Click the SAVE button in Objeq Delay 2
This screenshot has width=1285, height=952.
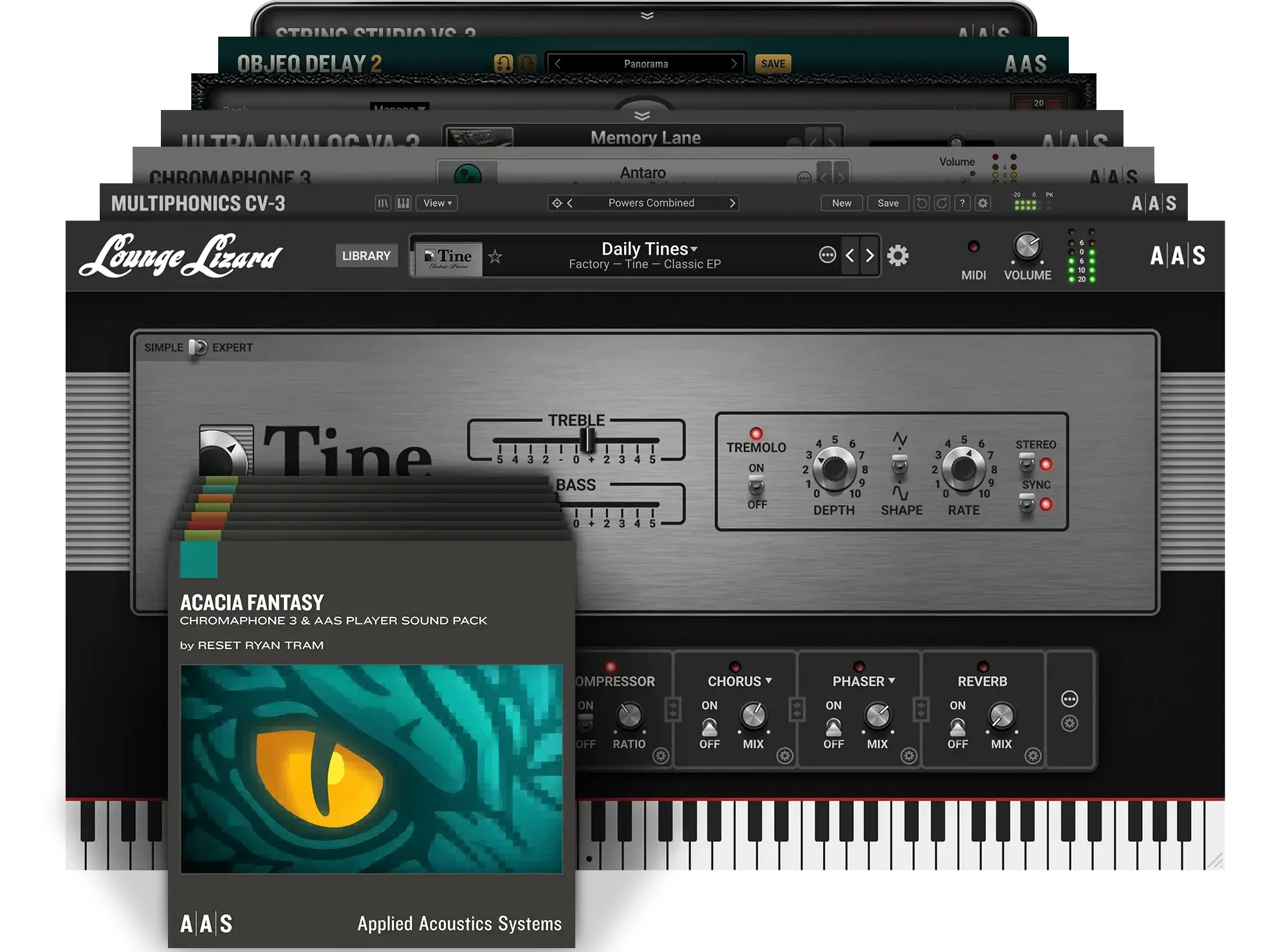[773, 64]
